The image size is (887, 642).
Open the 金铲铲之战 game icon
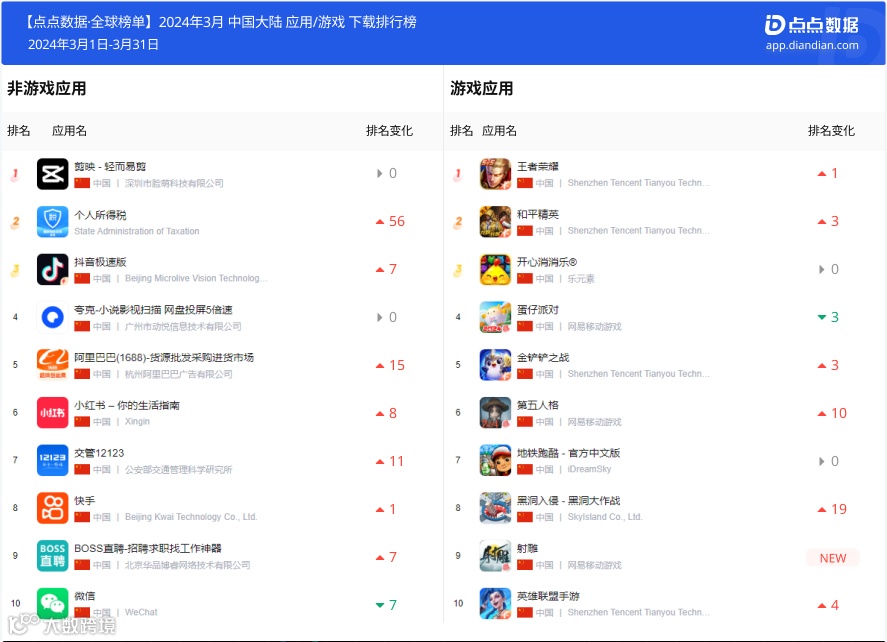tap(495, 365)
